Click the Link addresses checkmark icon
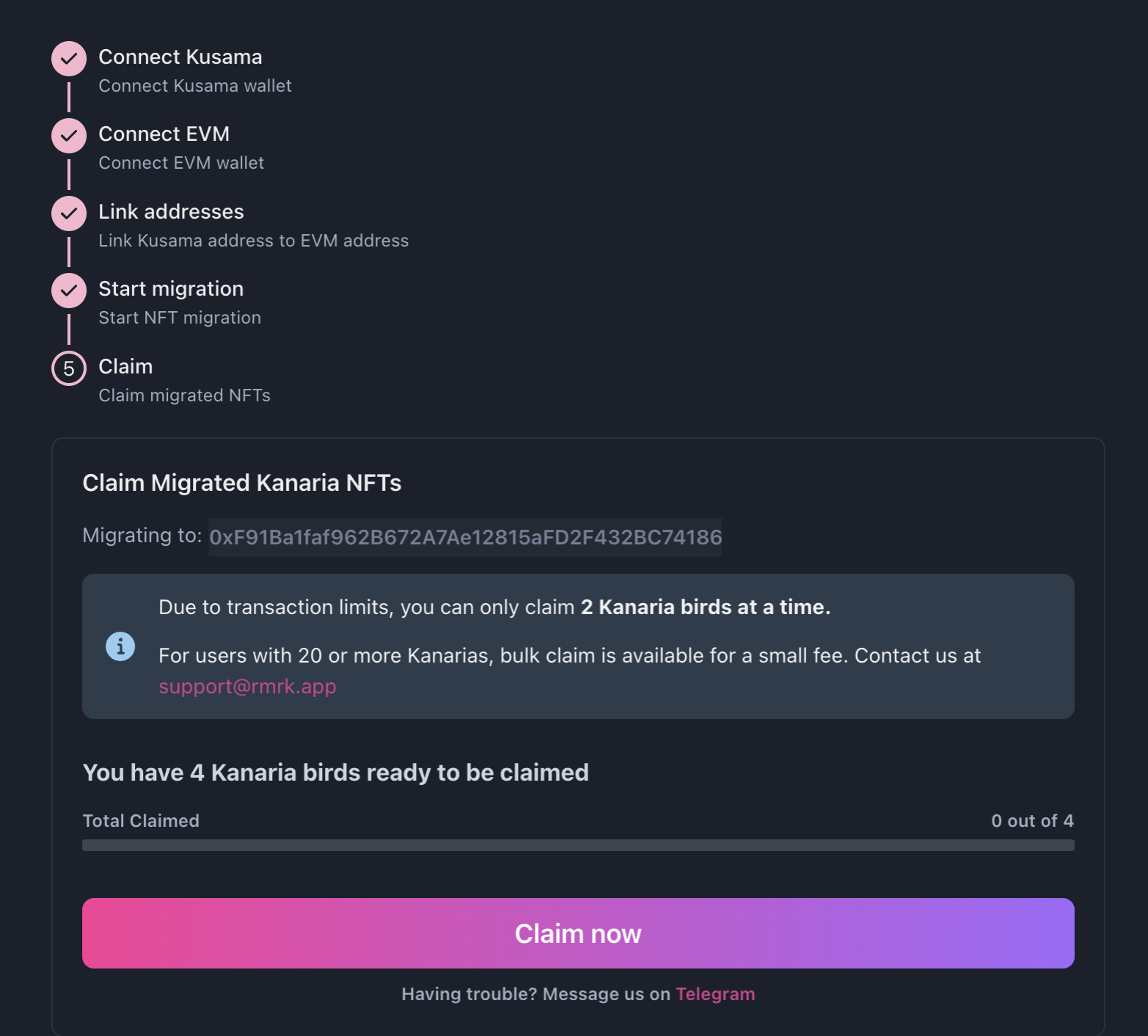Screen dimensions: 1148x1036 pyautogui.click(x=69, y=214)
